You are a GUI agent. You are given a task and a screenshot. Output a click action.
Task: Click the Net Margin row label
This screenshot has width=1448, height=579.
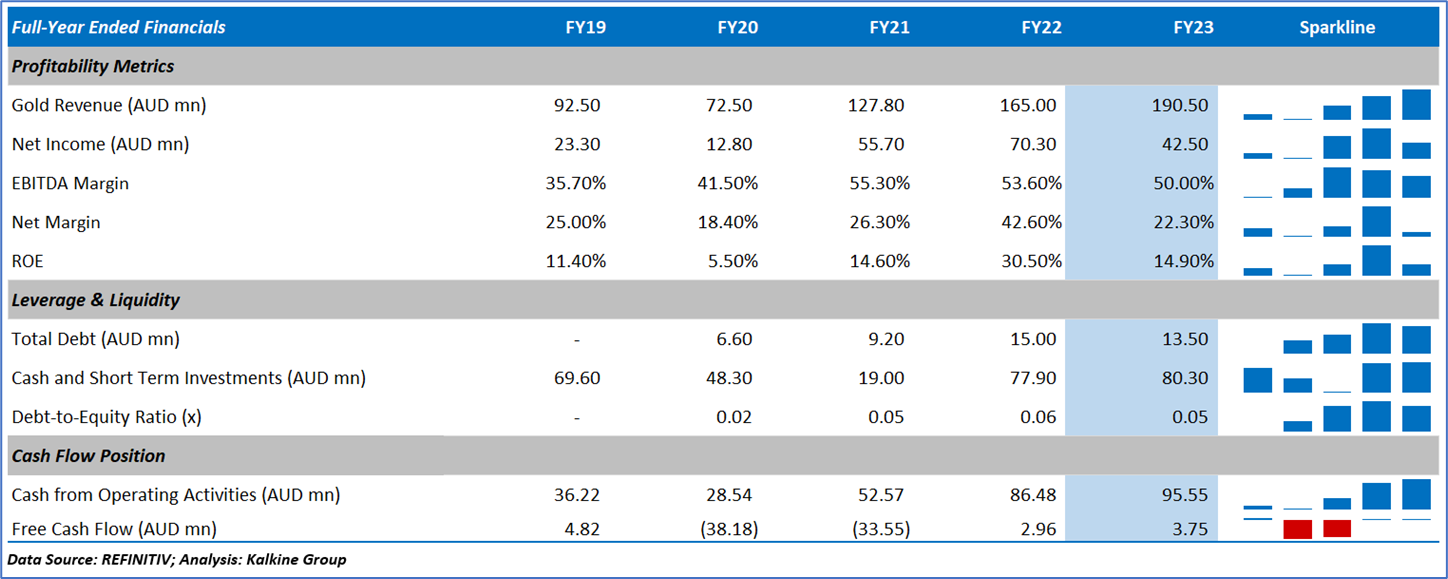(56, 222)
